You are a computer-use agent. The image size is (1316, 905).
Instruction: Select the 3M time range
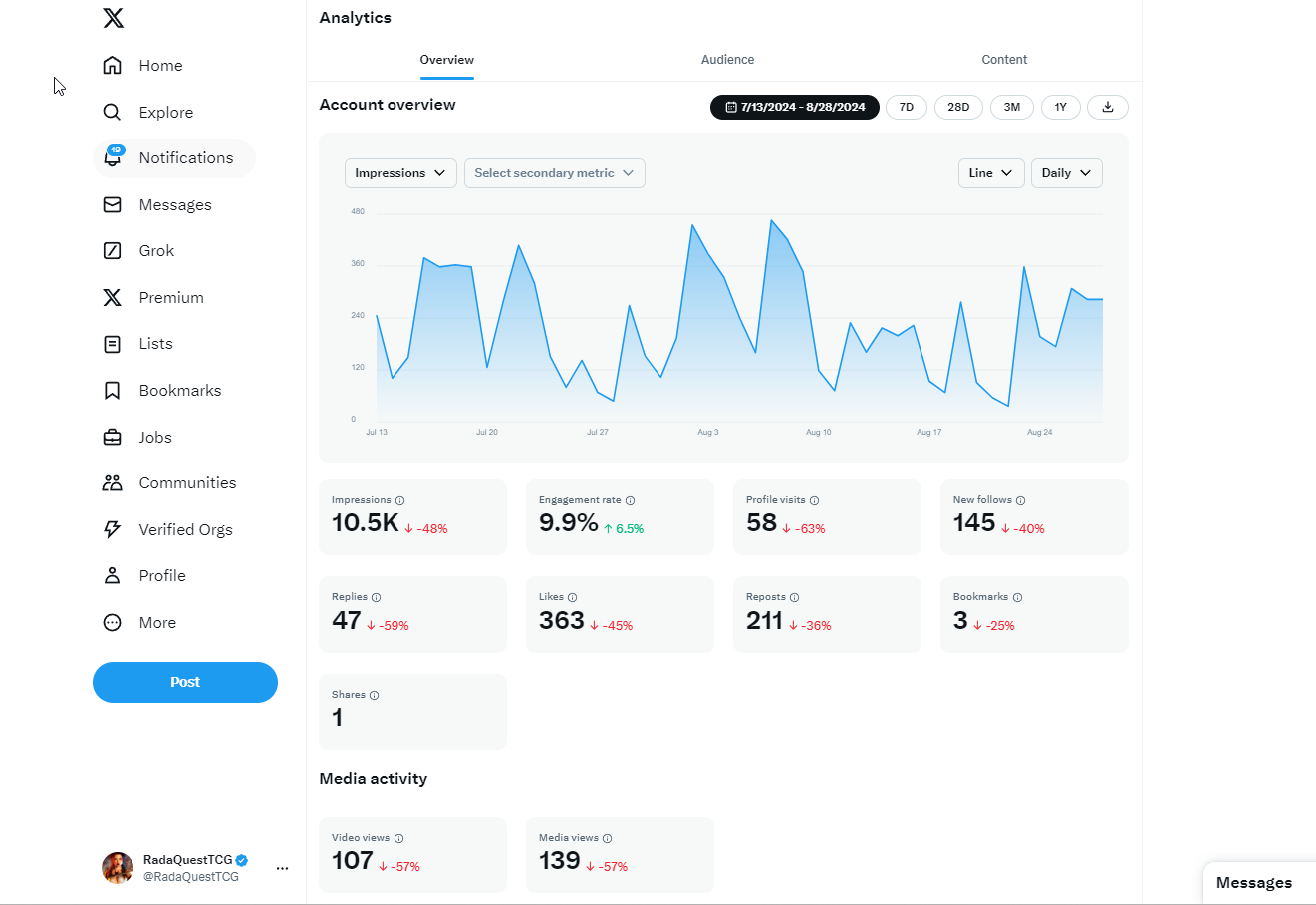[x=1012, y=107]
